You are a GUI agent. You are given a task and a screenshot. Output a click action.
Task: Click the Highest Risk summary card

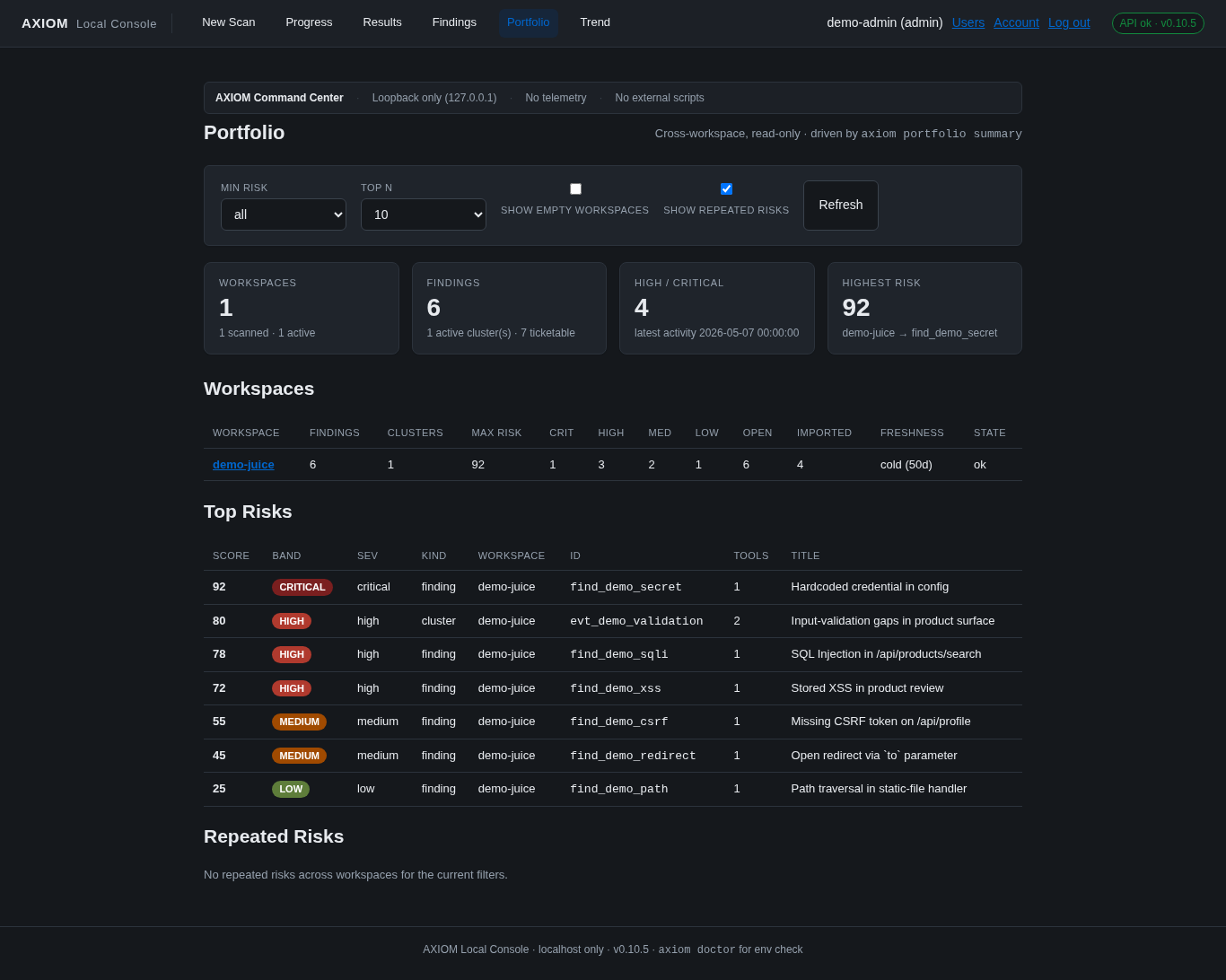[924, 308]
